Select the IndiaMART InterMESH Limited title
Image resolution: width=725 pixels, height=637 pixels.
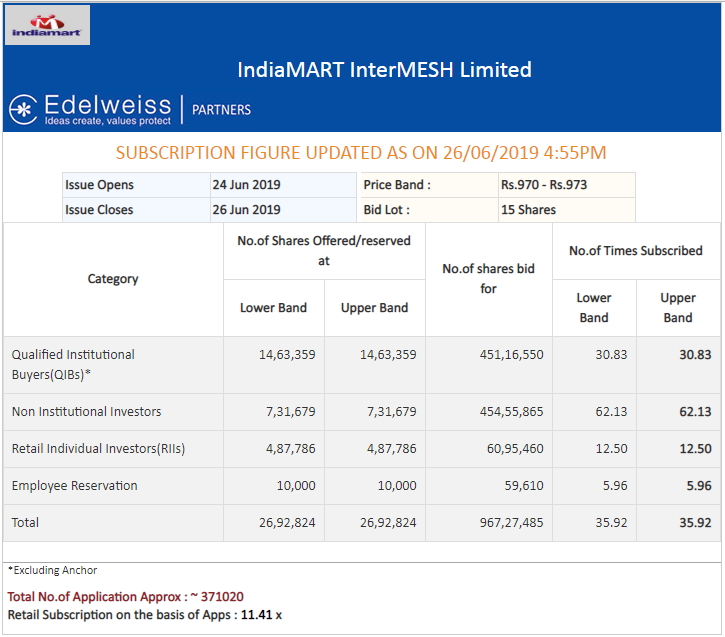(384, 70)
